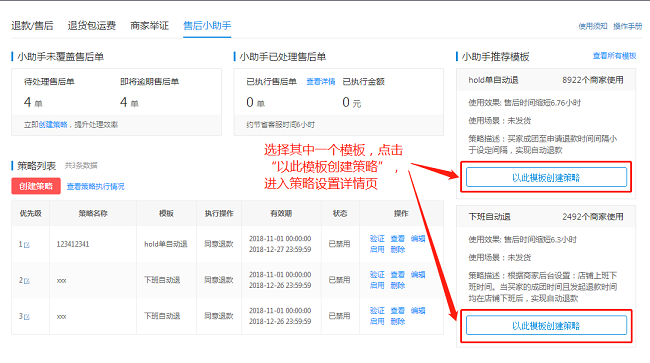The width and height of the screenshot is (650, 363).
Task: Open the 使用须知 link
Action: [593, 26]
